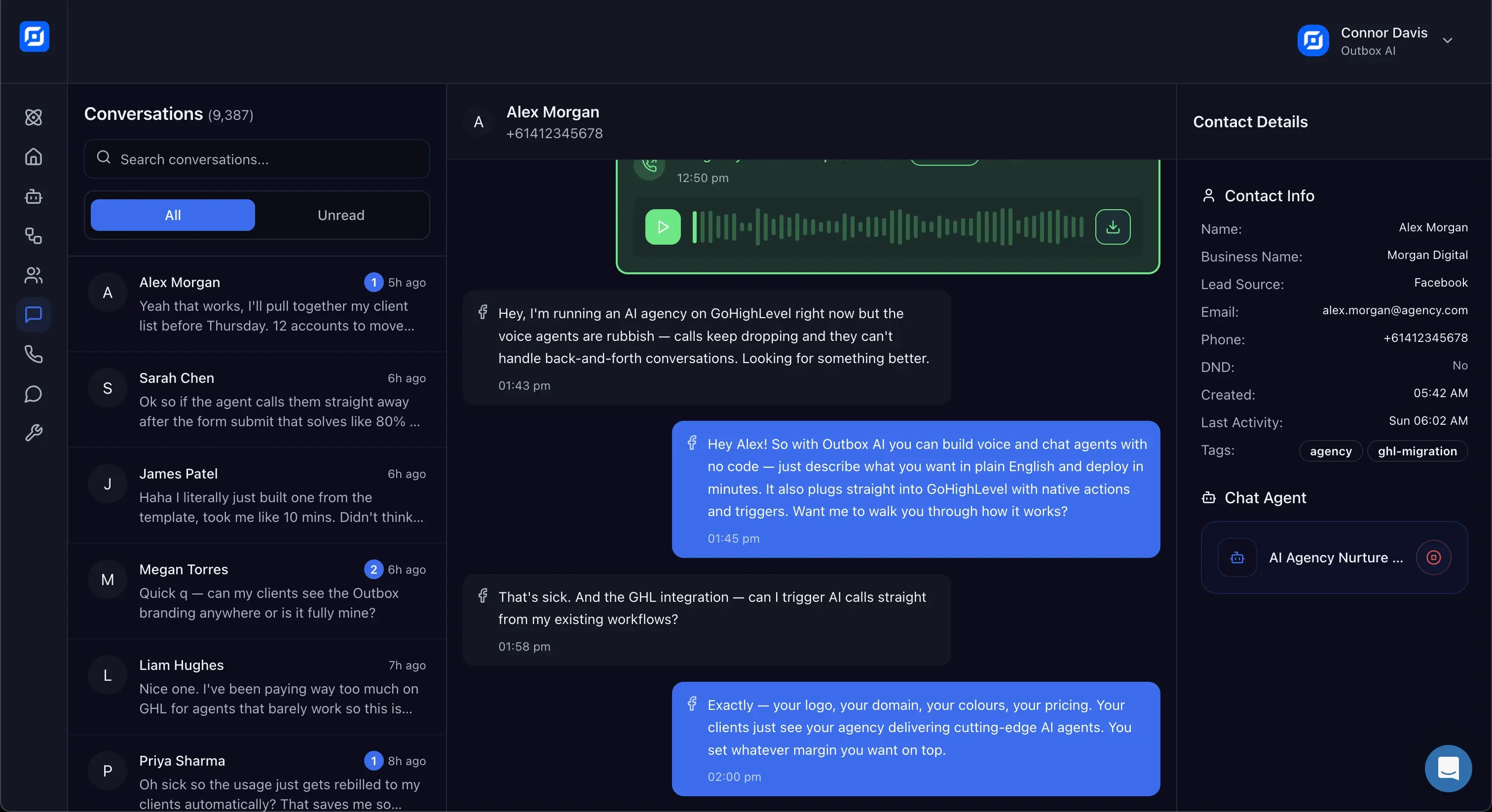The width and height of the screenshot is (1492, 812).
Task: Focus the Search conversations field
Action: click(257, 159)
